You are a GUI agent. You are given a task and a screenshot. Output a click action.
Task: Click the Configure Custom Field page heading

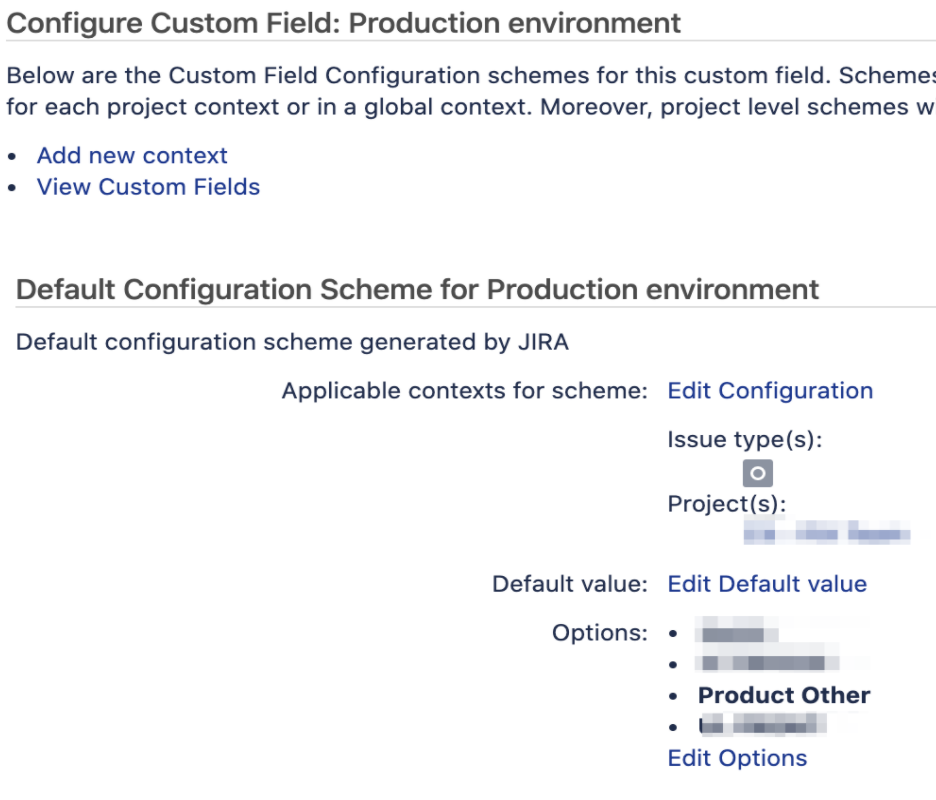pyautogui.click(x=343, y=23)
